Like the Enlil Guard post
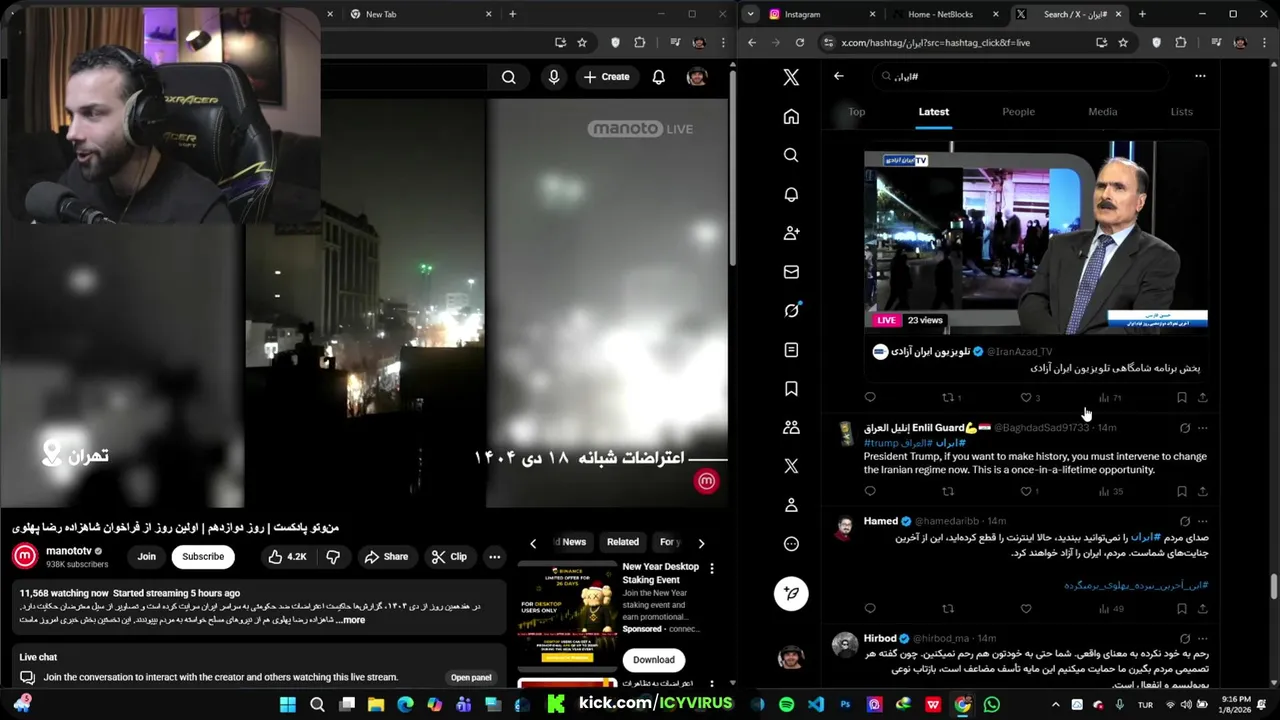 point(1025,491)
